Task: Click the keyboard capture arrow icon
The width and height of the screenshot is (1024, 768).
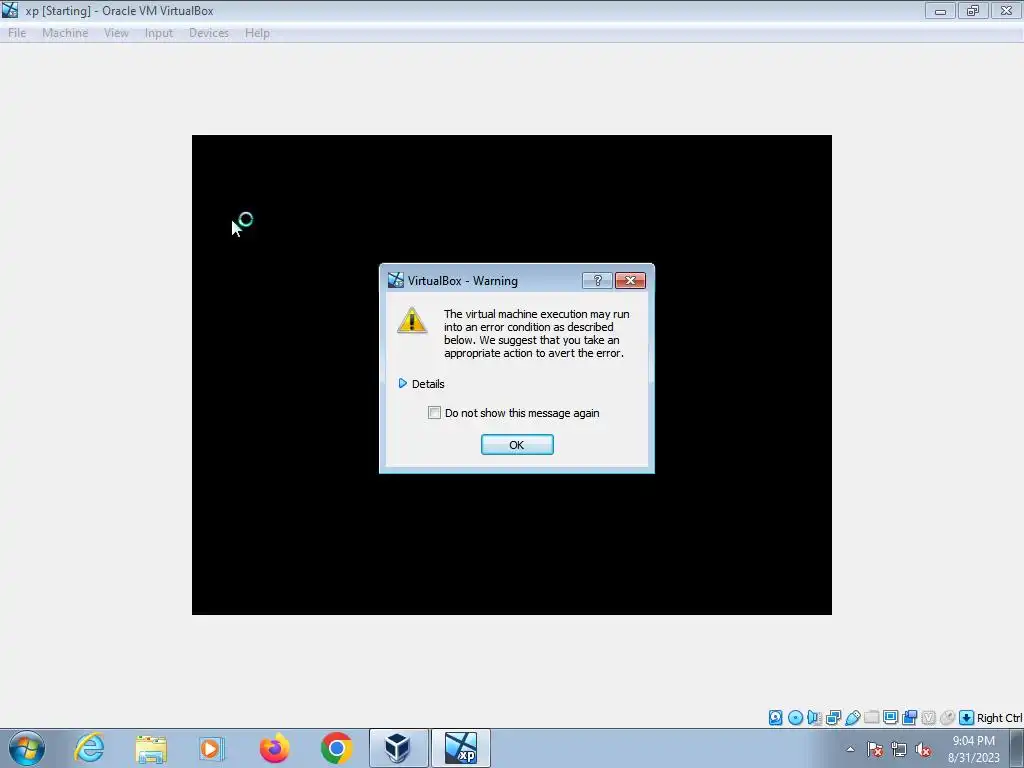Action: [966, 718]
